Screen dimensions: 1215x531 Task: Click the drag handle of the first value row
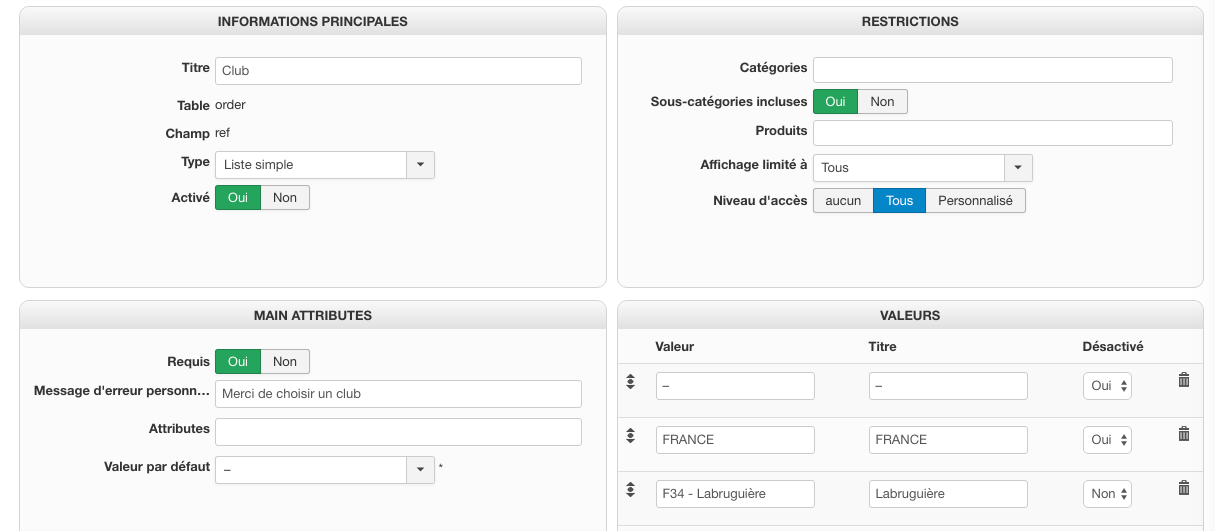click(631, 381)
